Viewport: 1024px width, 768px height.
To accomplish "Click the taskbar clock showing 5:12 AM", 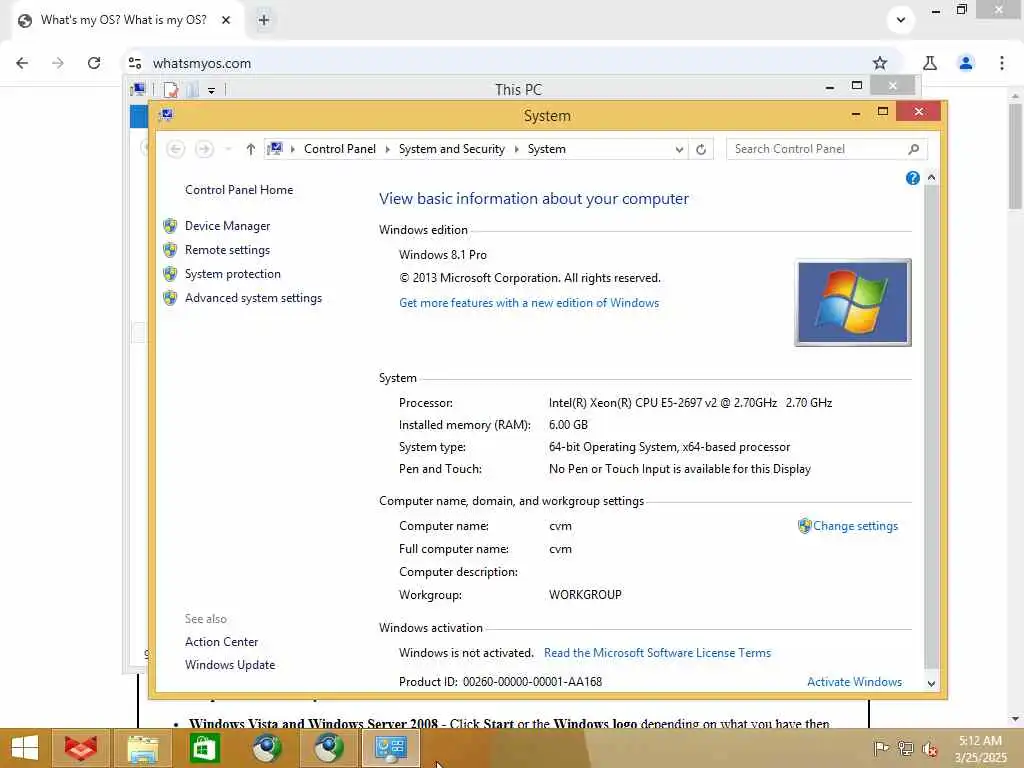I will click(x=980, y=749).
